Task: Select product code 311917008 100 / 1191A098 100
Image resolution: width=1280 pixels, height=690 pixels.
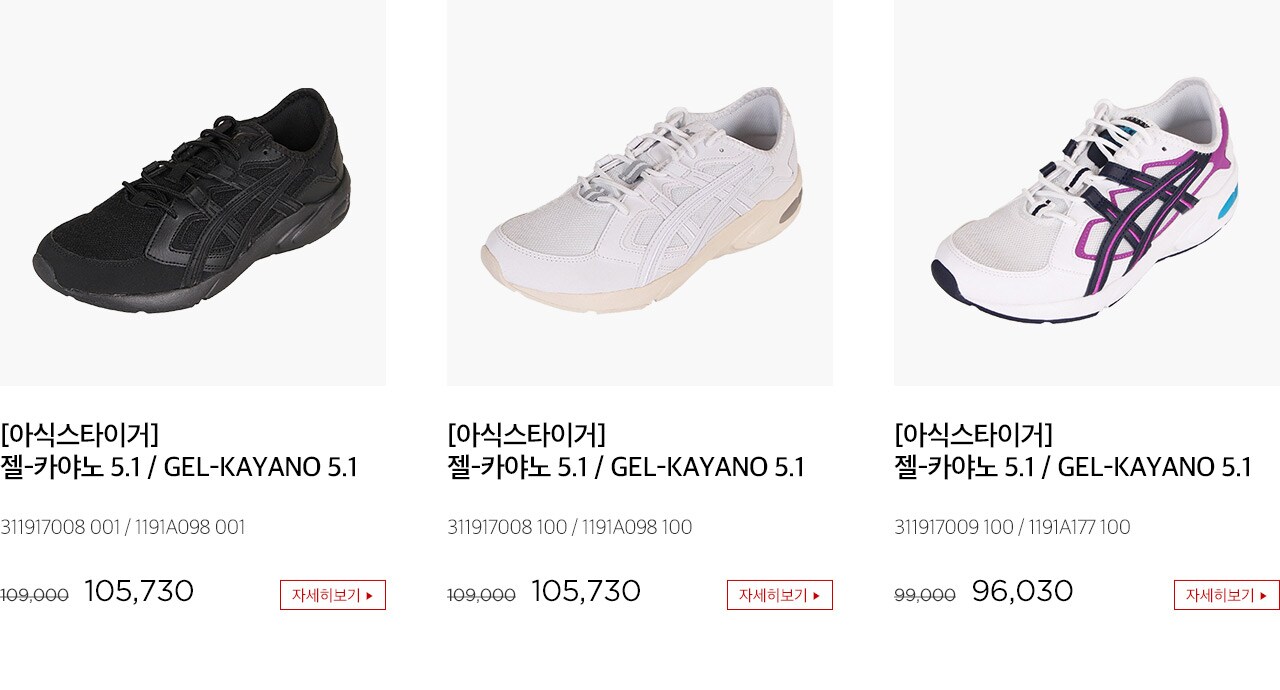Action: click(x=570, y=527)
